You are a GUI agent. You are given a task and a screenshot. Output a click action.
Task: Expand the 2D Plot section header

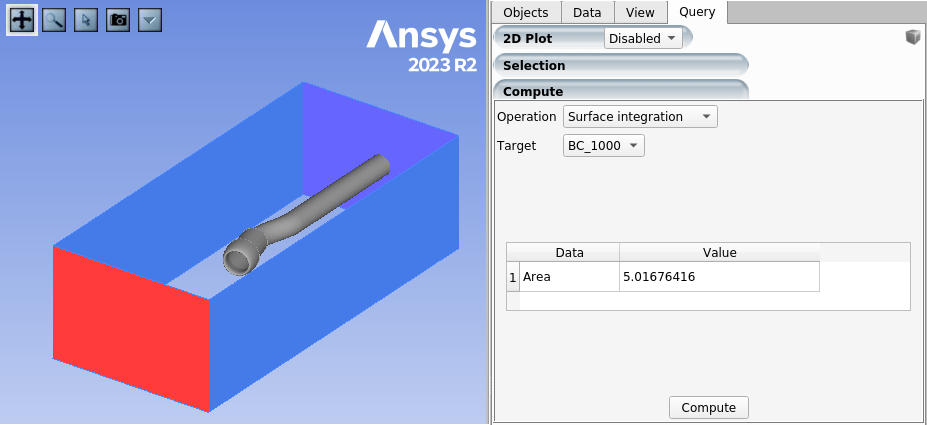coord(528,38)
